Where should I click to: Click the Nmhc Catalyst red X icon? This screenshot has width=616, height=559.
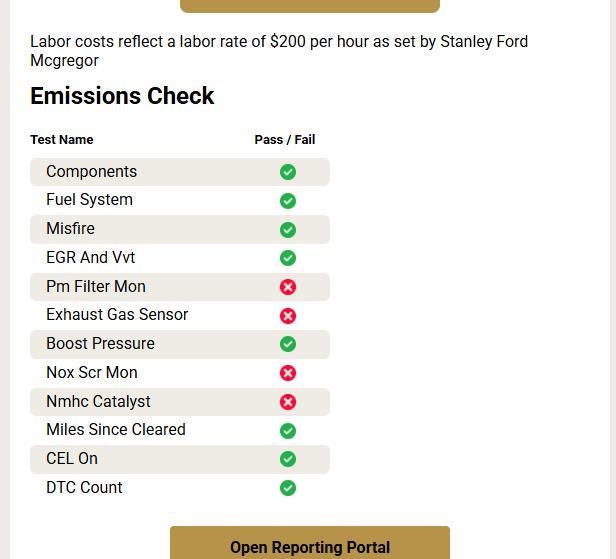click(288, 402)
